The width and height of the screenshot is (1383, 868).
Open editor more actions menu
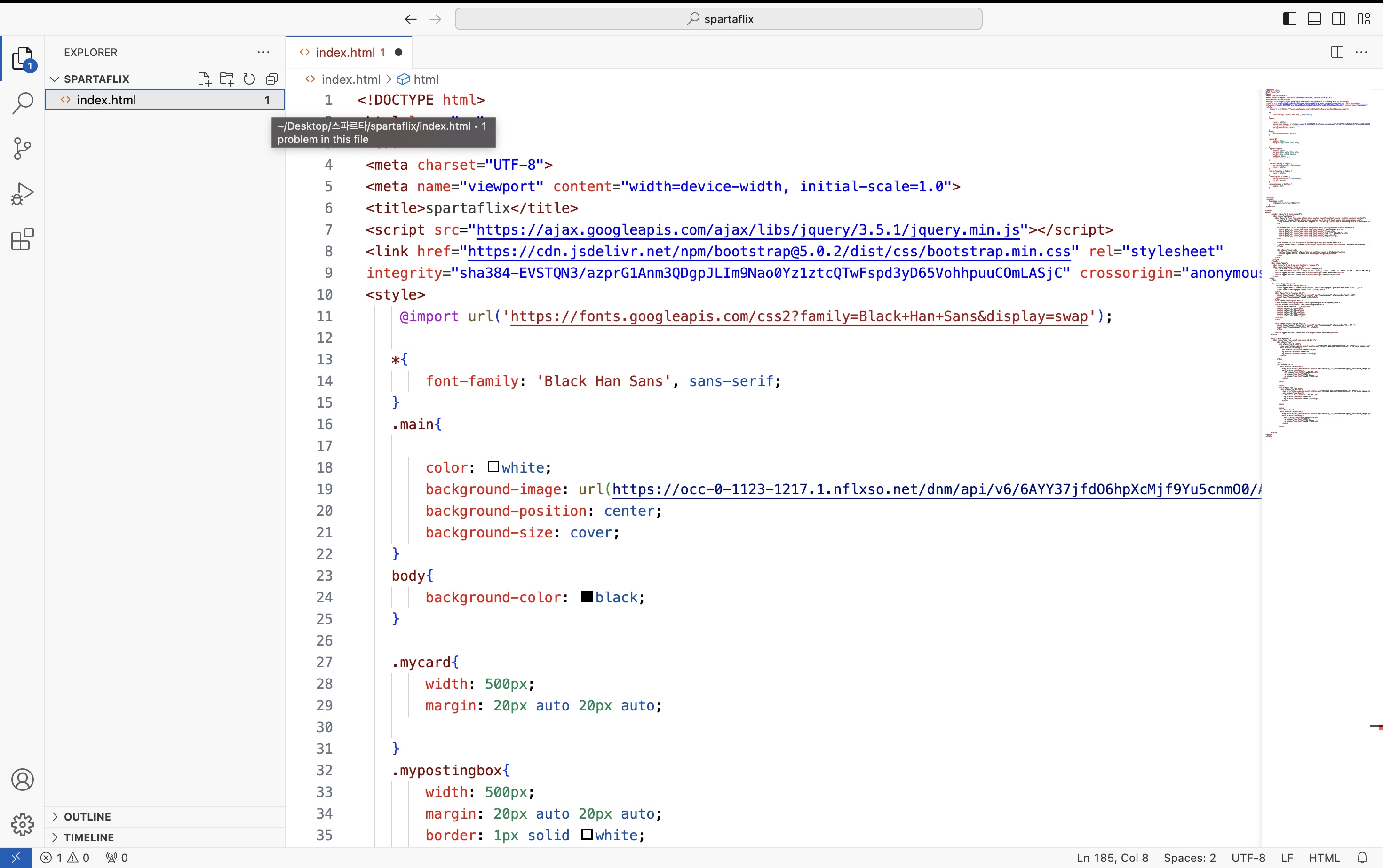[1362, 52]
